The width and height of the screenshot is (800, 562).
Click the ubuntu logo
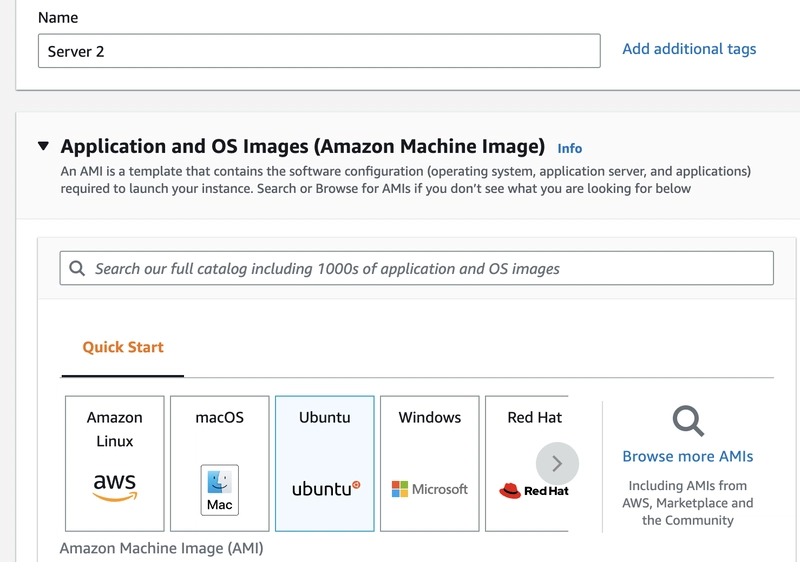(x=326, y=489)
